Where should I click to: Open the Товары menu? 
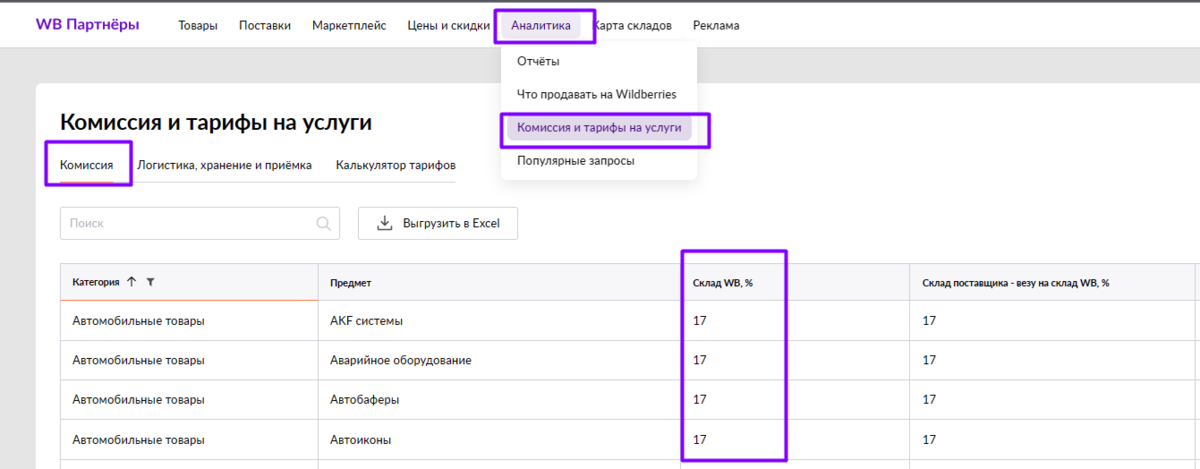point(198,26)
